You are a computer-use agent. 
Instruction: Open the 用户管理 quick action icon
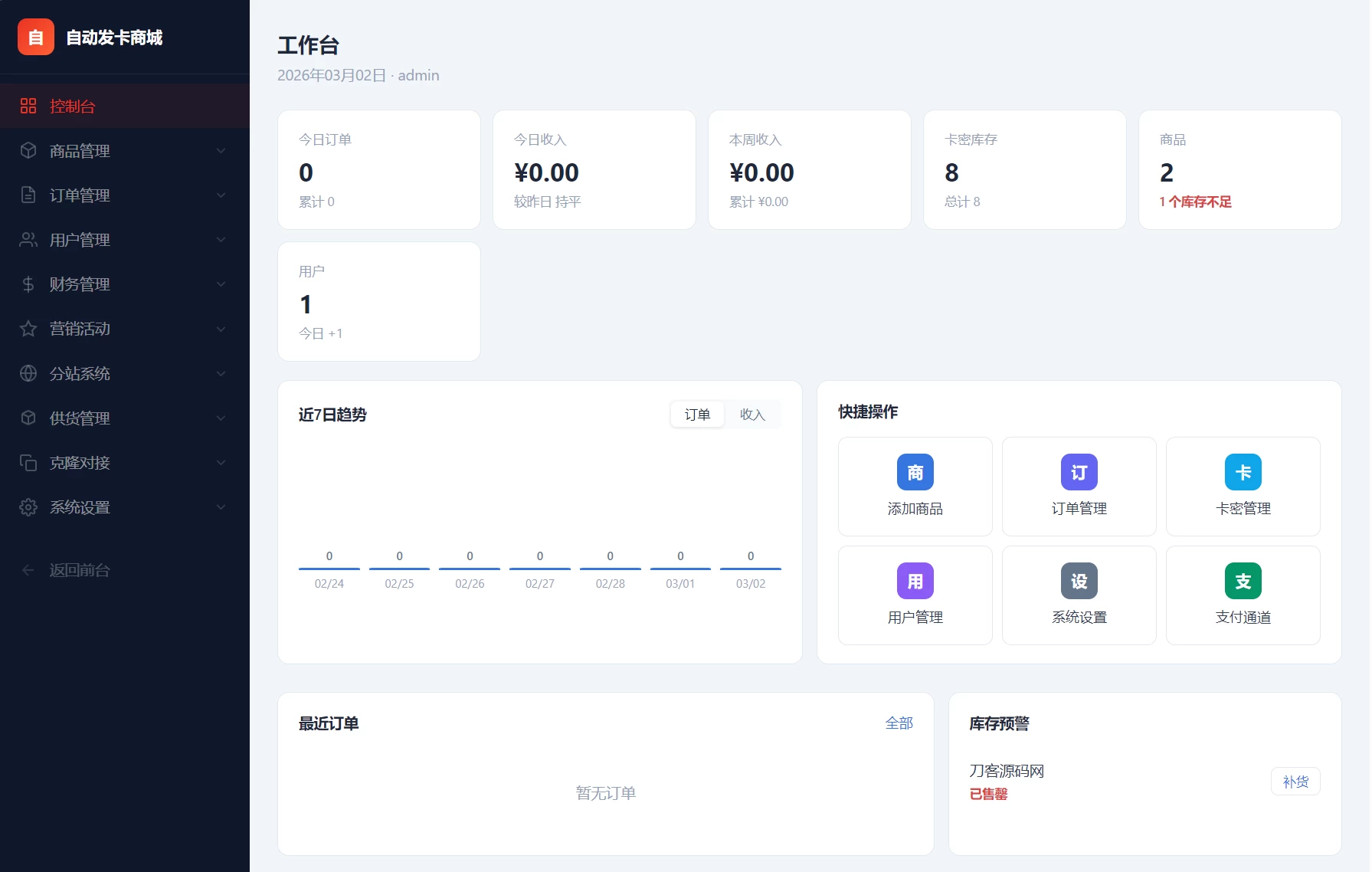pos(915,581)
